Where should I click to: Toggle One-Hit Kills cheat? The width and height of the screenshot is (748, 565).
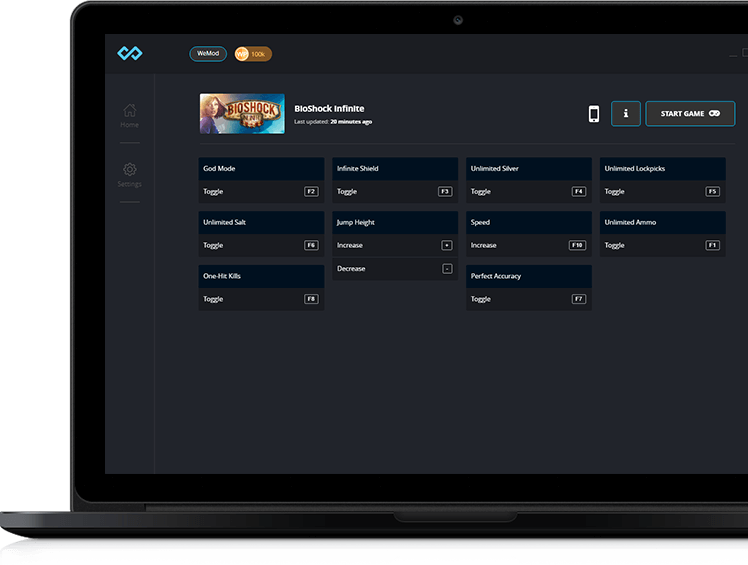pos(213,299)
